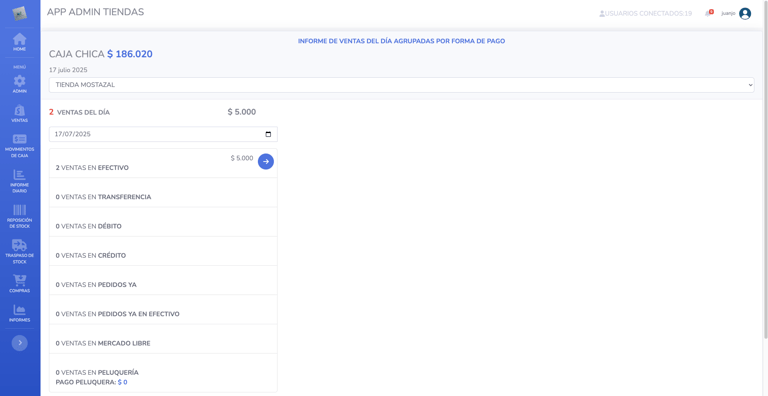Click the 17 julio 2025 date text

tap(68, 70)
